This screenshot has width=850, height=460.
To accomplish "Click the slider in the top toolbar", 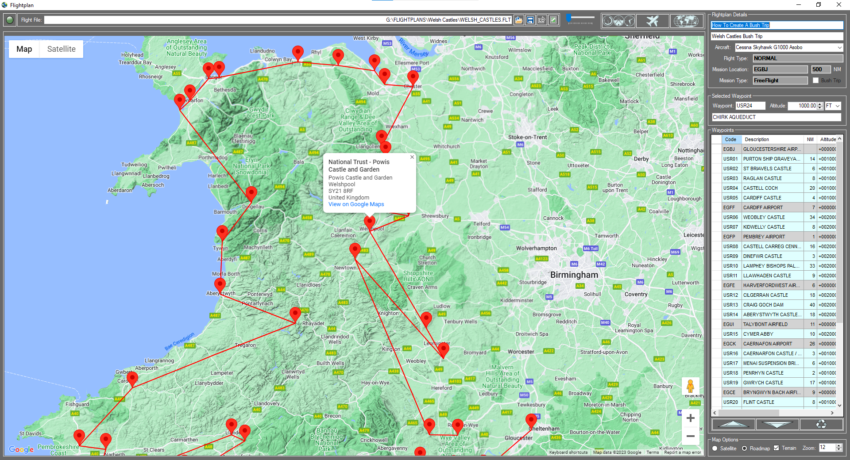I will (578, 18).
